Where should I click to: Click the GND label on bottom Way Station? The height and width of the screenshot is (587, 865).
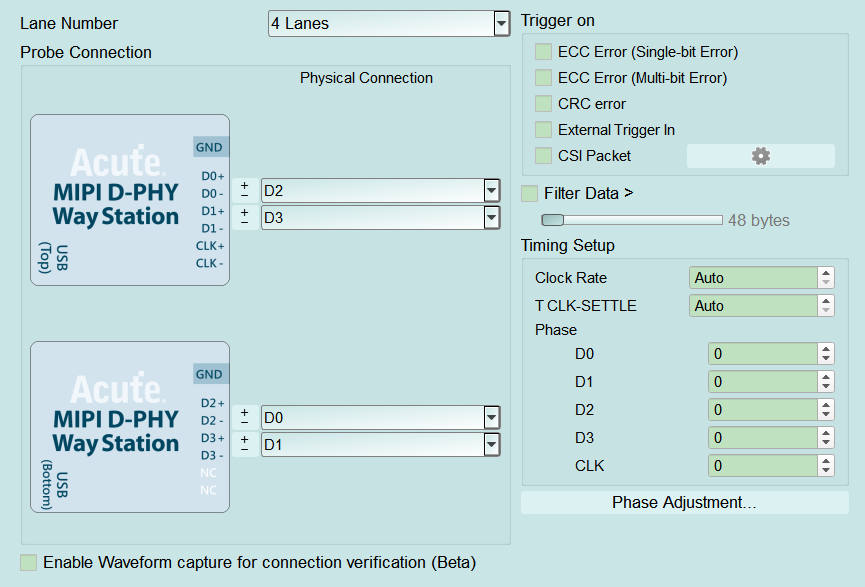pyautogui.click(x=209, y=374)
